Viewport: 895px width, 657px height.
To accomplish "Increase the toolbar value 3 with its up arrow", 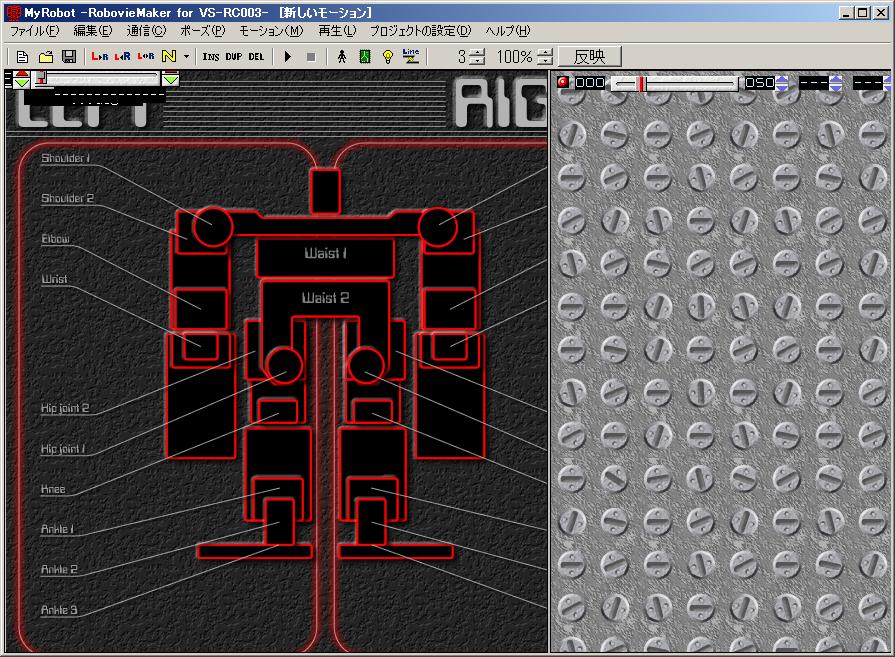I will point(479,53).
